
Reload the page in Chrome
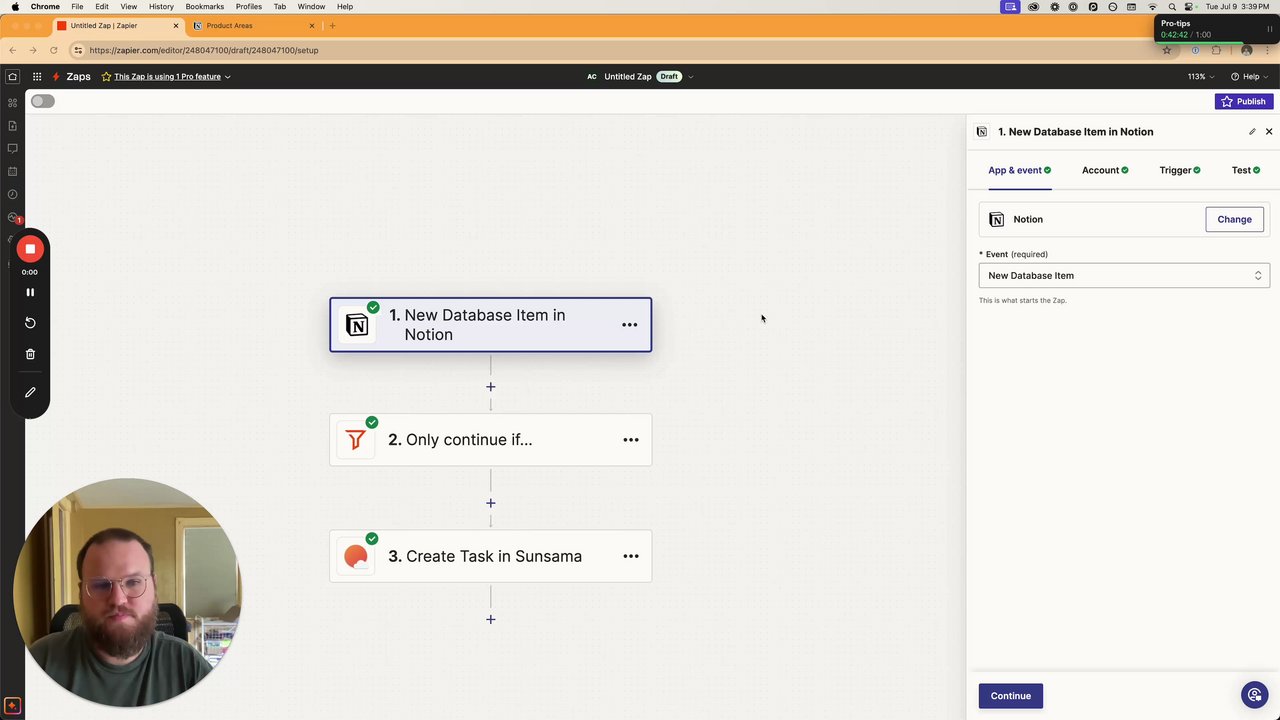pyautogui.click(x=53, y=50)
